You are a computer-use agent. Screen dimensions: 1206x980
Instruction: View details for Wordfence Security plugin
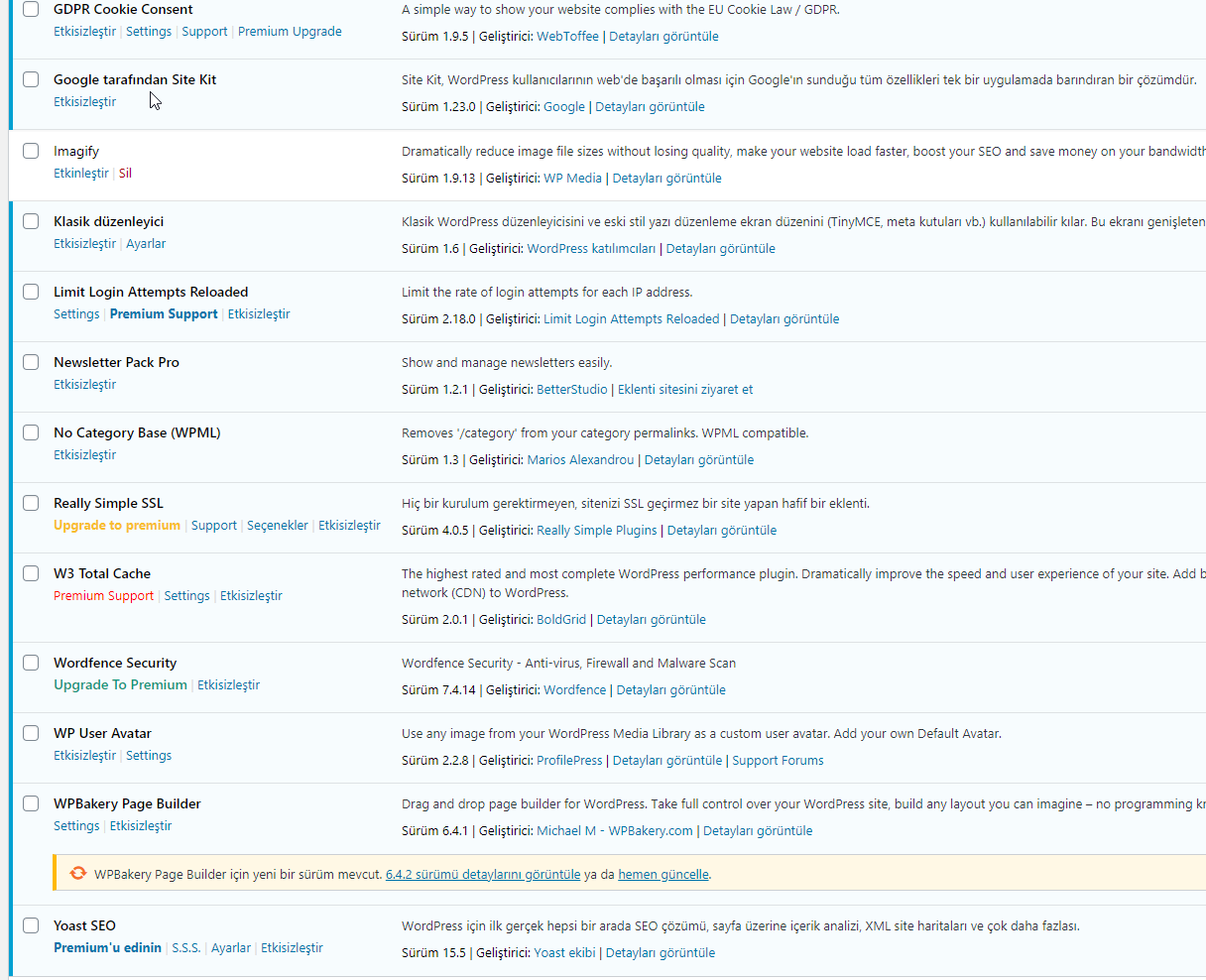tap(671, 689)
